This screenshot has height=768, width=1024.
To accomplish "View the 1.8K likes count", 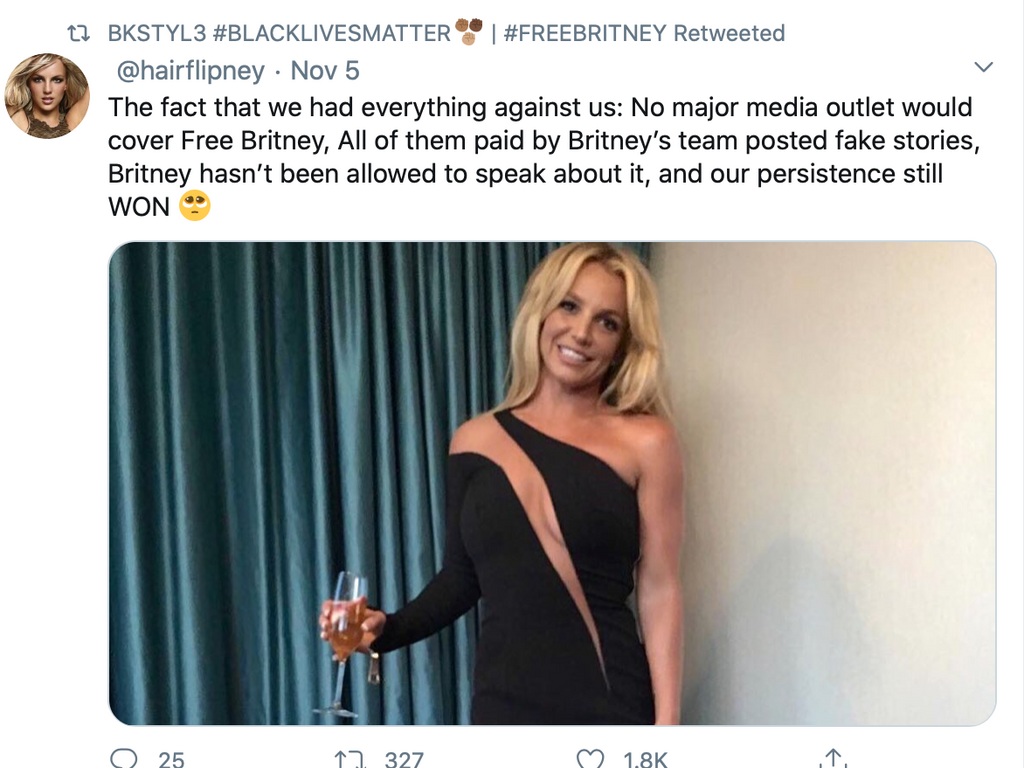I will point(645,758).
